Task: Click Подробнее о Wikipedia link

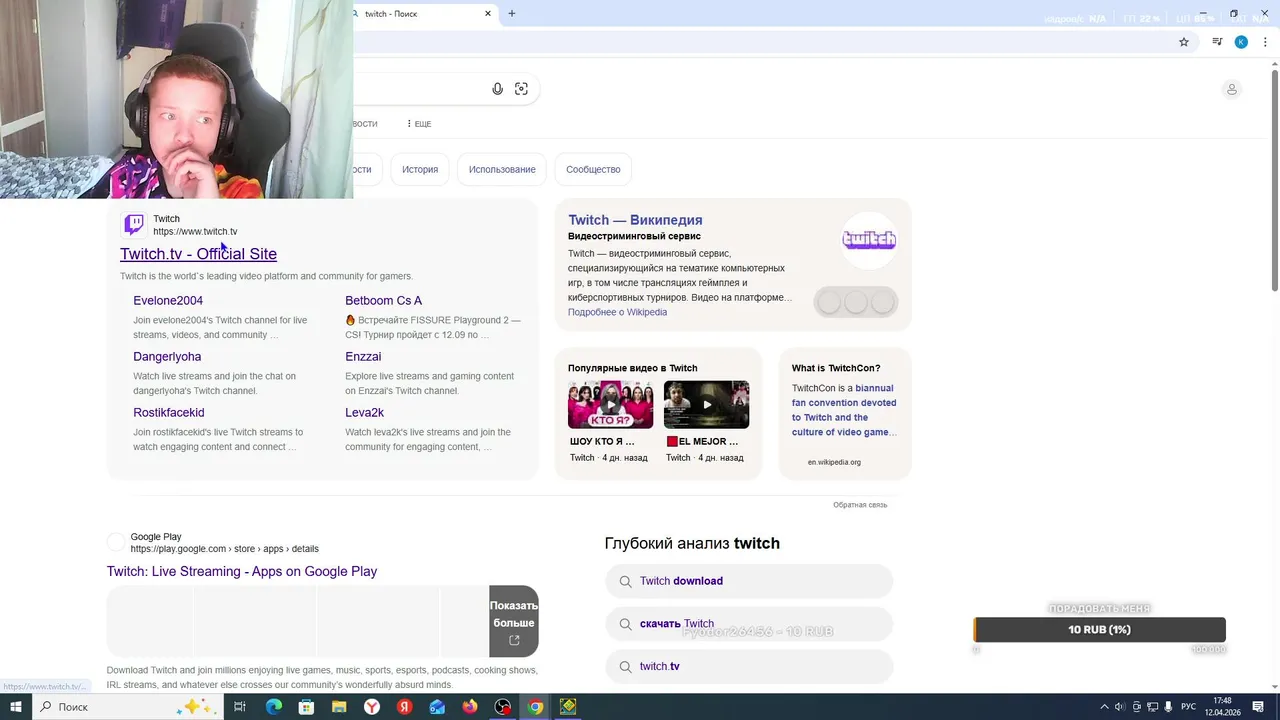Action: pos(617,312)
